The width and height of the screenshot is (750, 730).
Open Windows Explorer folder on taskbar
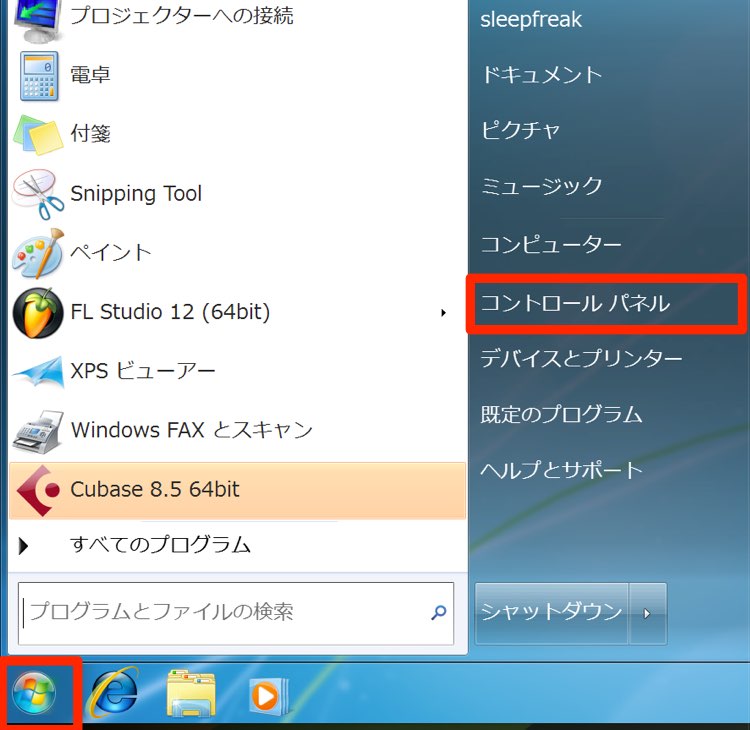pyautogui.click(x=191, y=693)
